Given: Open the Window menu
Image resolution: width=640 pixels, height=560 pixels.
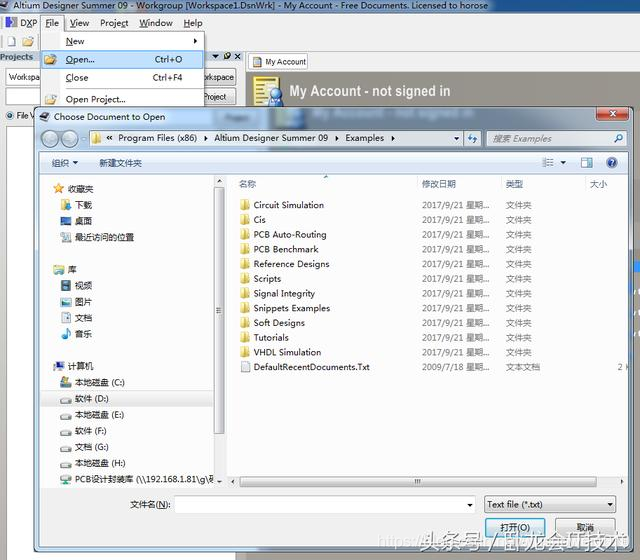Looking at the screenshot, I should [156, 23].
